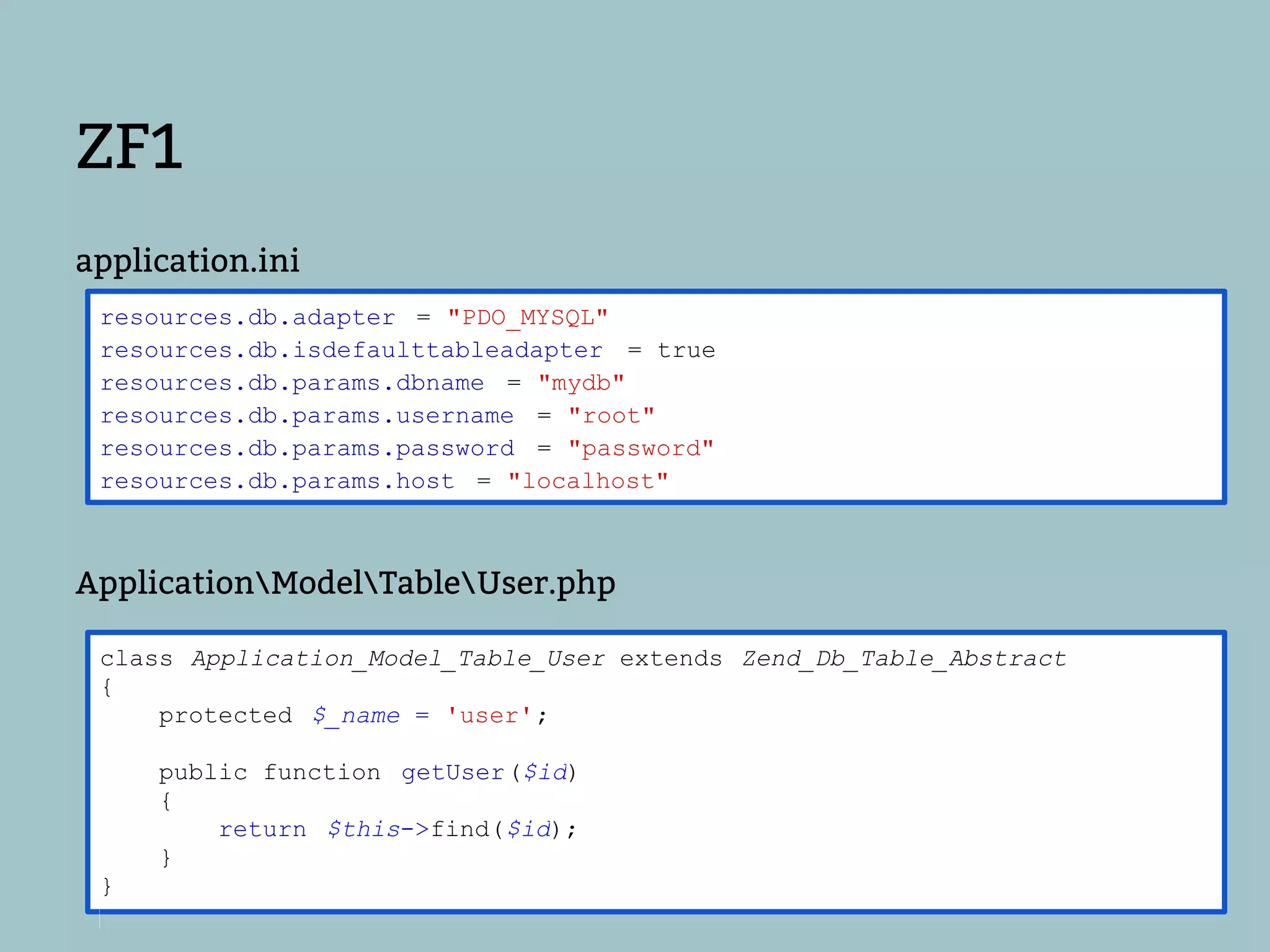Viewport: 1270px width, 952px height.
Task: Click the Application\Model\Table\User.php heading
Action: 345,583
